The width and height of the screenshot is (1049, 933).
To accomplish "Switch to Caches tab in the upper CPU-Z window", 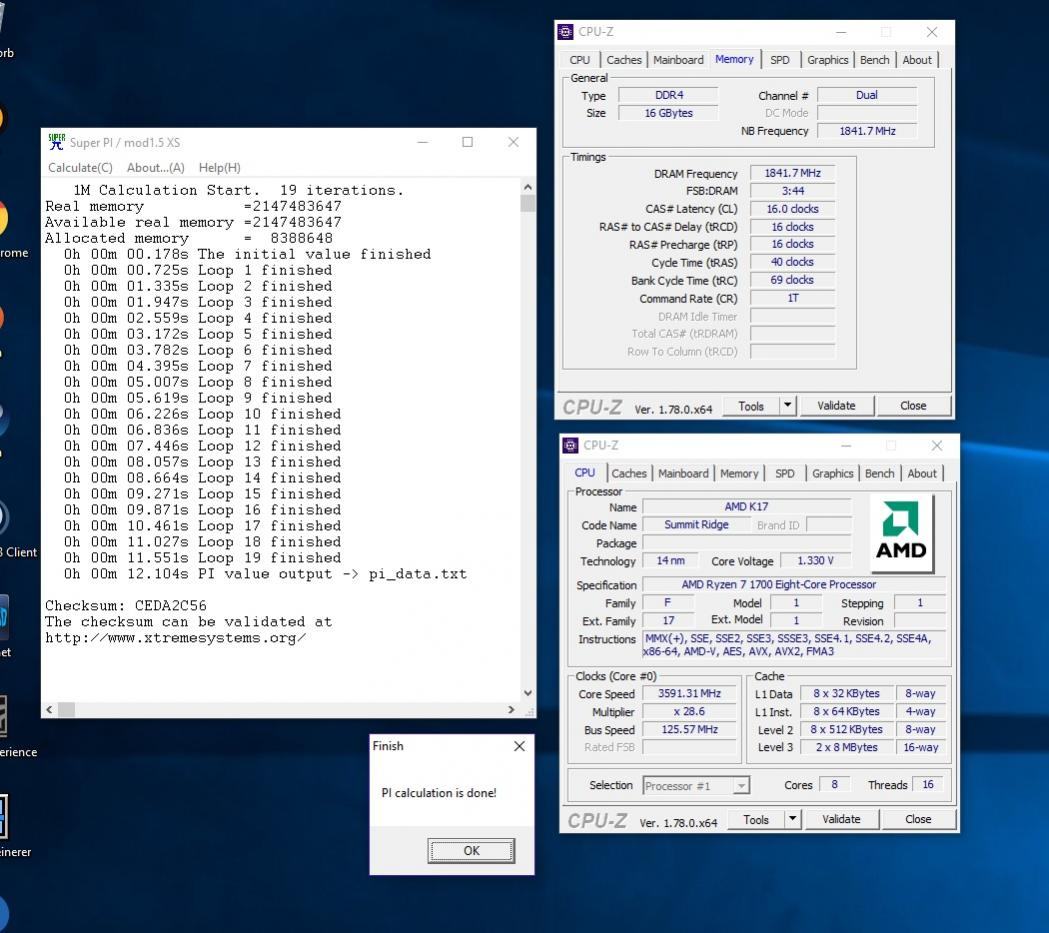I will 624,60.
